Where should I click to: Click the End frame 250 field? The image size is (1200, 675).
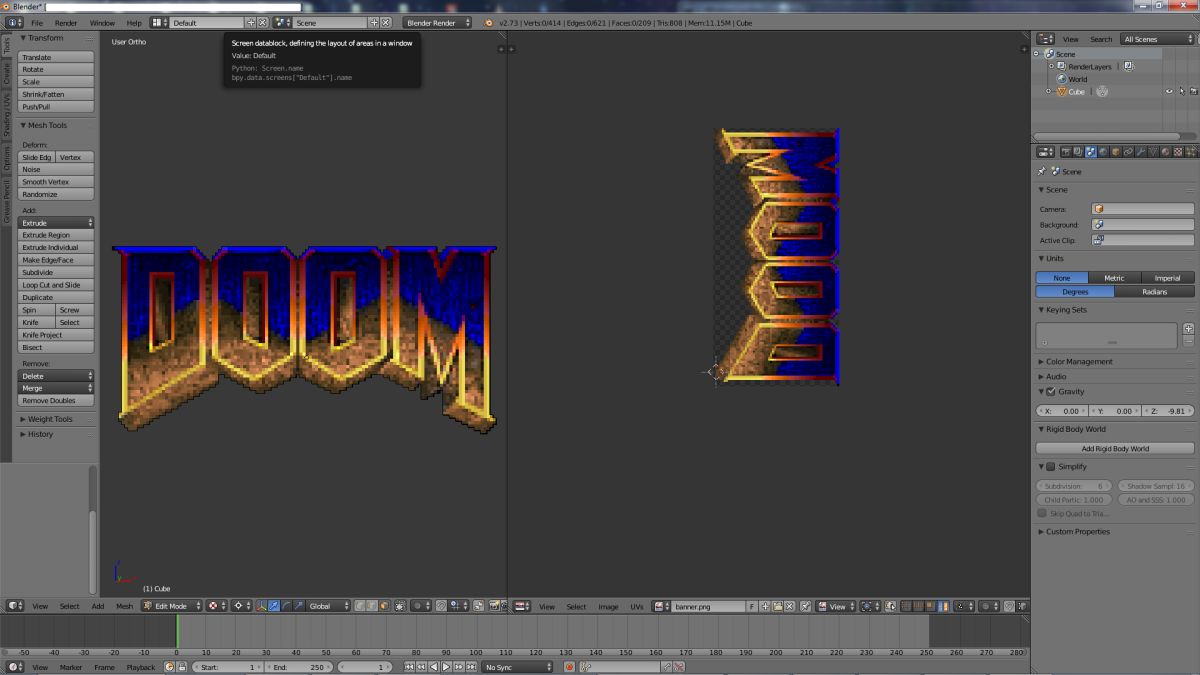click(x=299, y=667)
